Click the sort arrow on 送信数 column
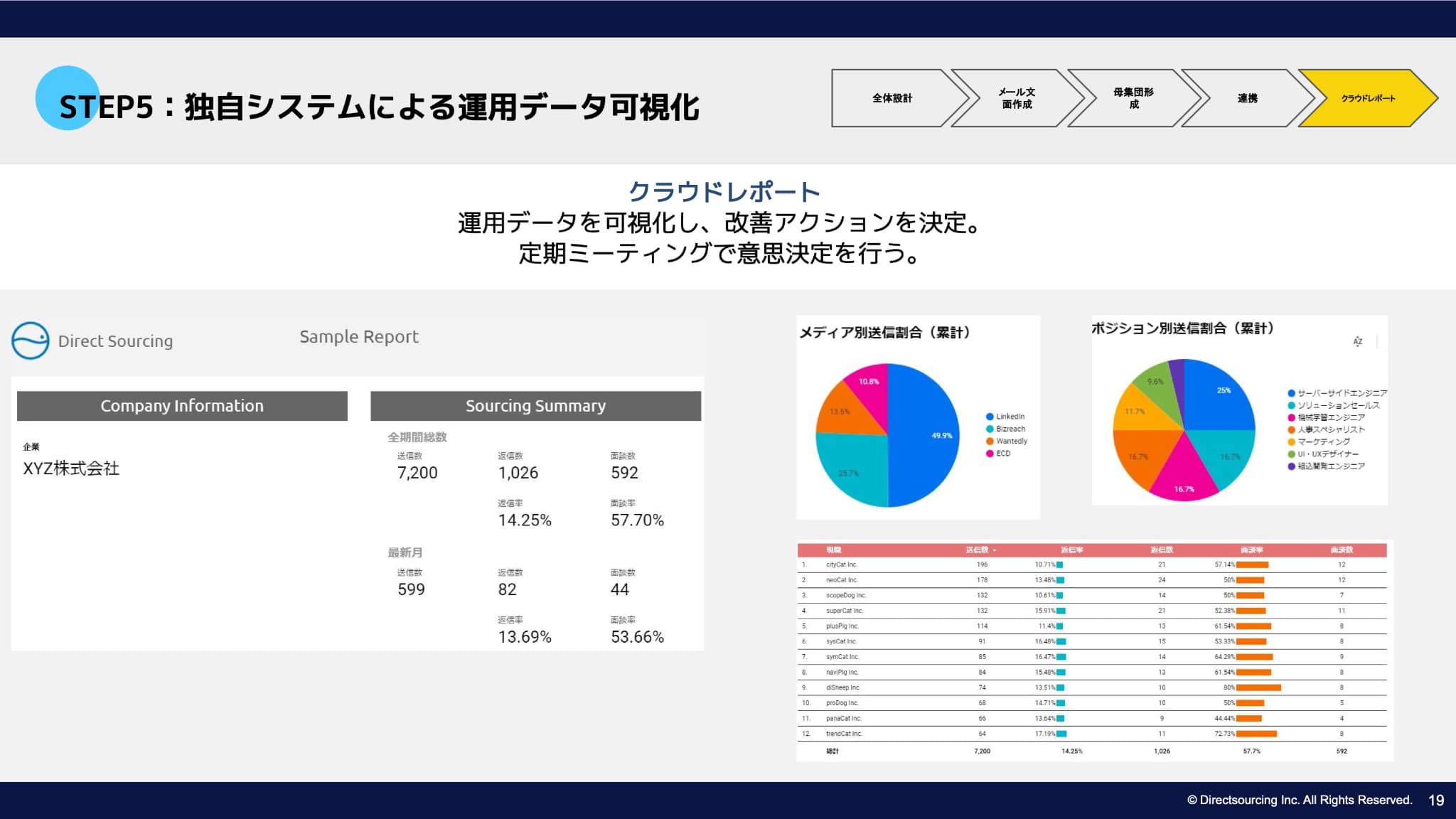Viewport: 1456px width, 819px height. click(995, 550)
